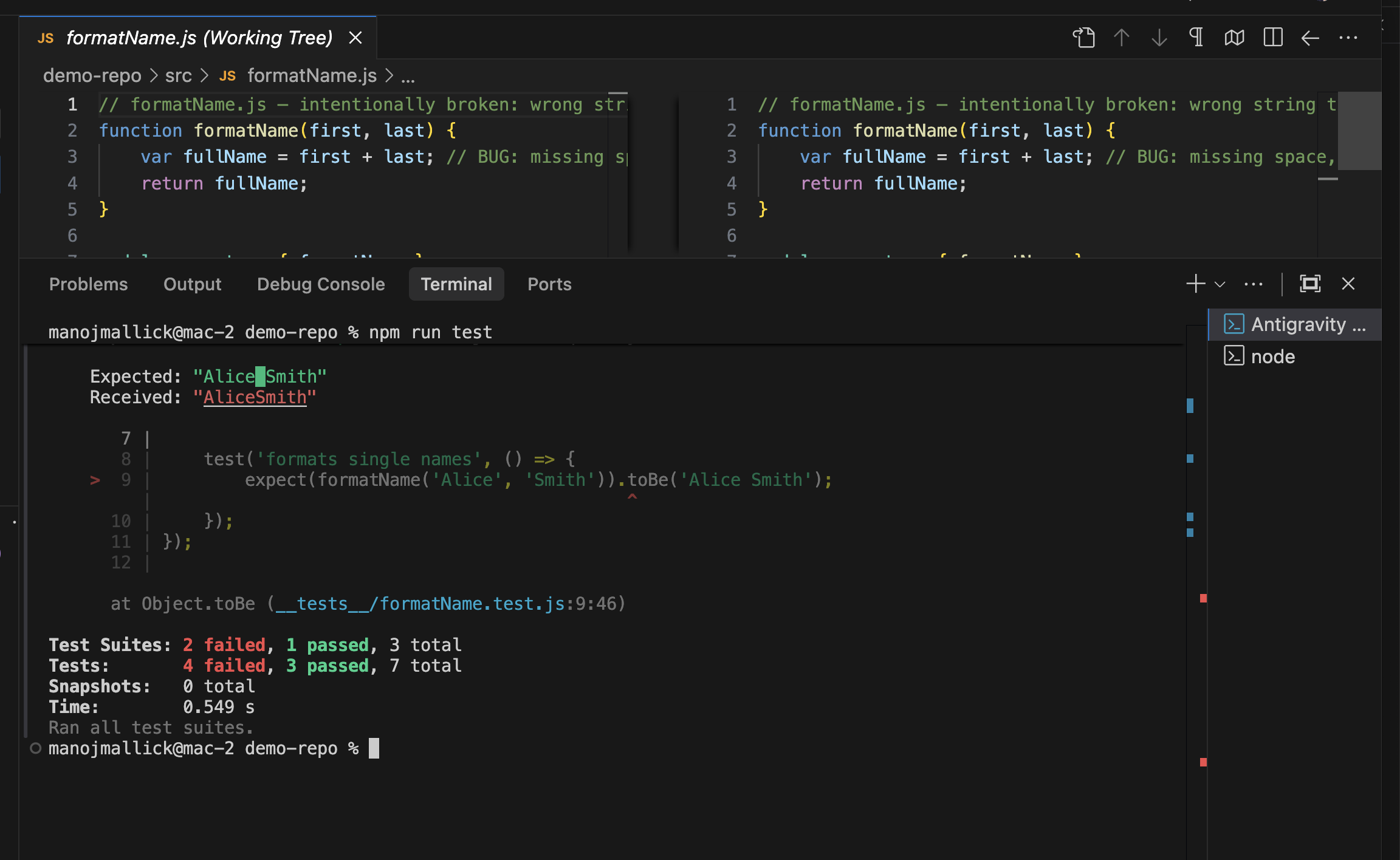
Task: Close the formatName.js Working Tree tab
Action: (x=355, y=38)
